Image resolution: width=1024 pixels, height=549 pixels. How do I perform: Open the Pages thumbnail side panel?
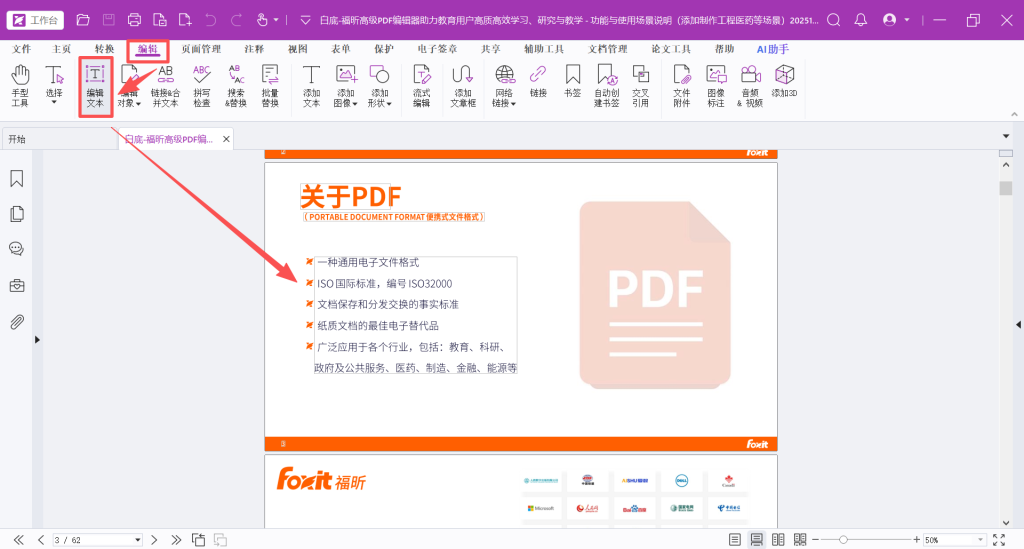click(17, 214)
